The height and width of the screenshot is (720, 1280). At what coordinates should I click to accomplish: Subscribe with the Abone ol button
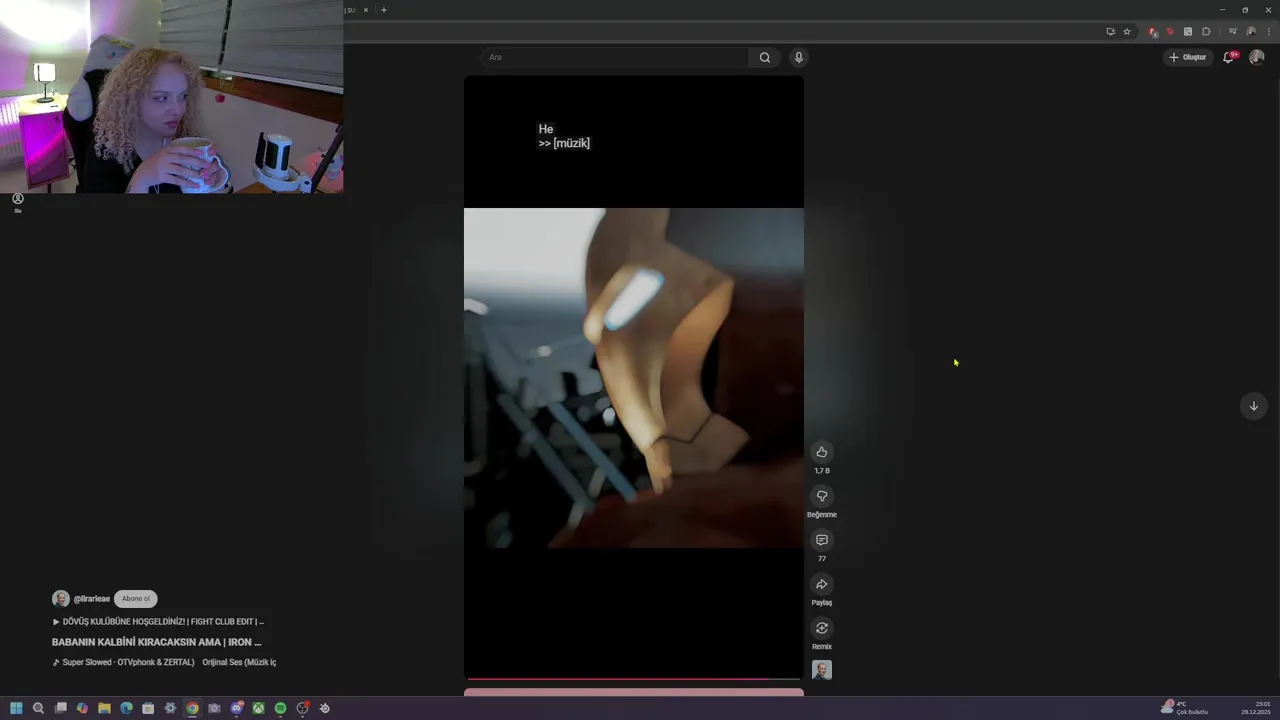136,599
